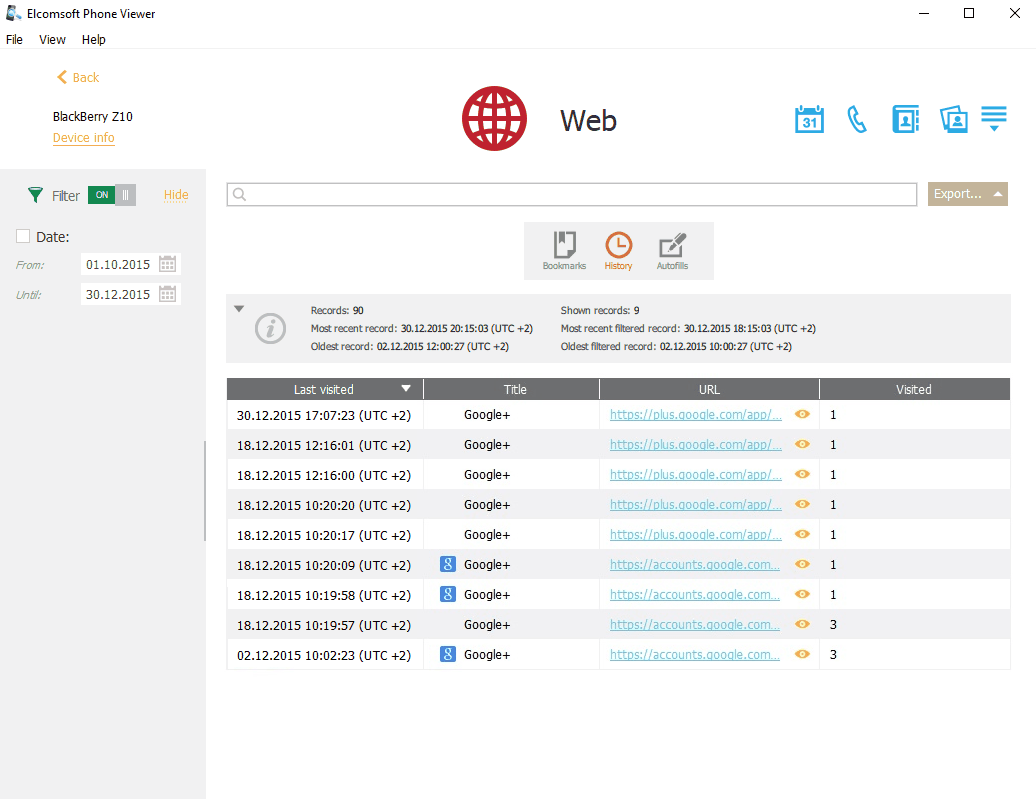Click eye icon on 30.12.2015 row

(802, 414)
